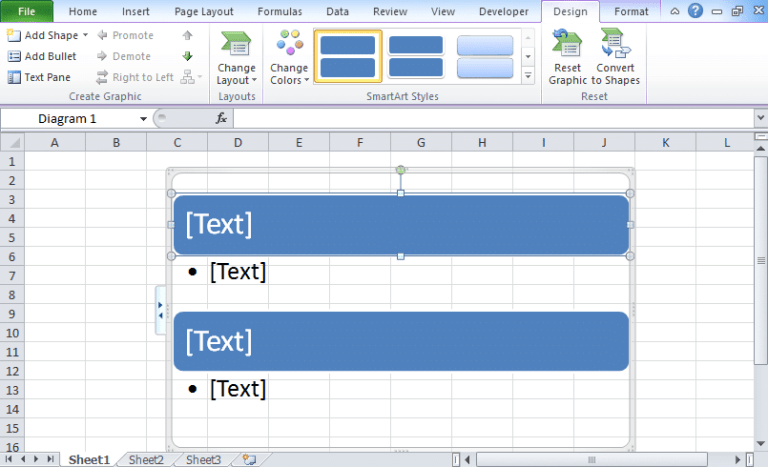The image size is (768, 467).
Task: Click the Demote command
Action: coord(124,56)
